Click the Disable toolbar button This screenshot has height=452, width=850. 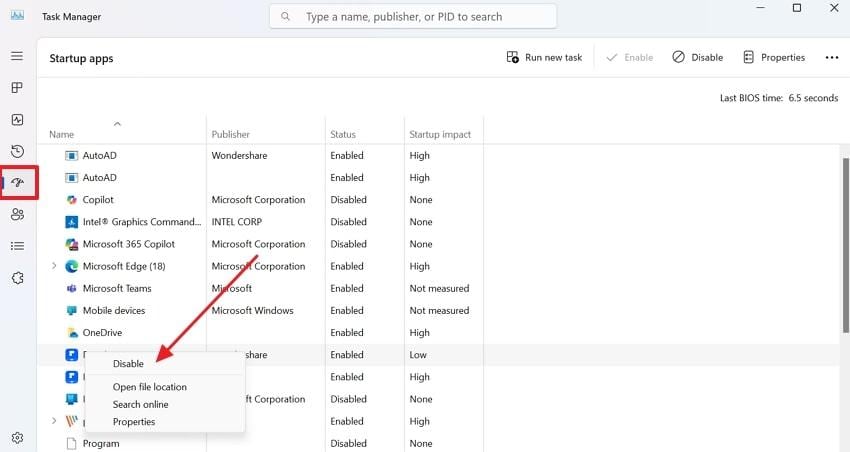click(x=697, y=57)
